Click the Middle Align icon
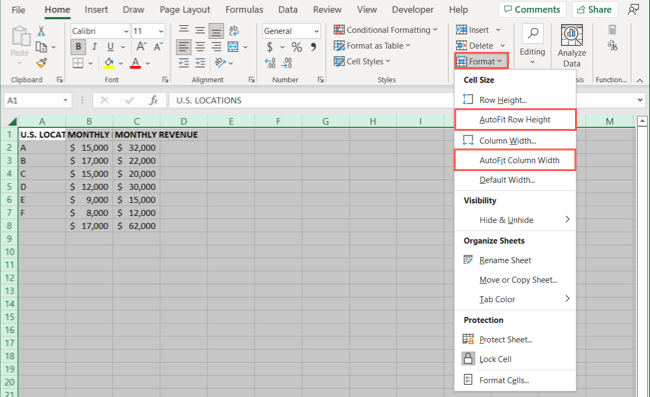650x397 pixels. tap(200, 30)
